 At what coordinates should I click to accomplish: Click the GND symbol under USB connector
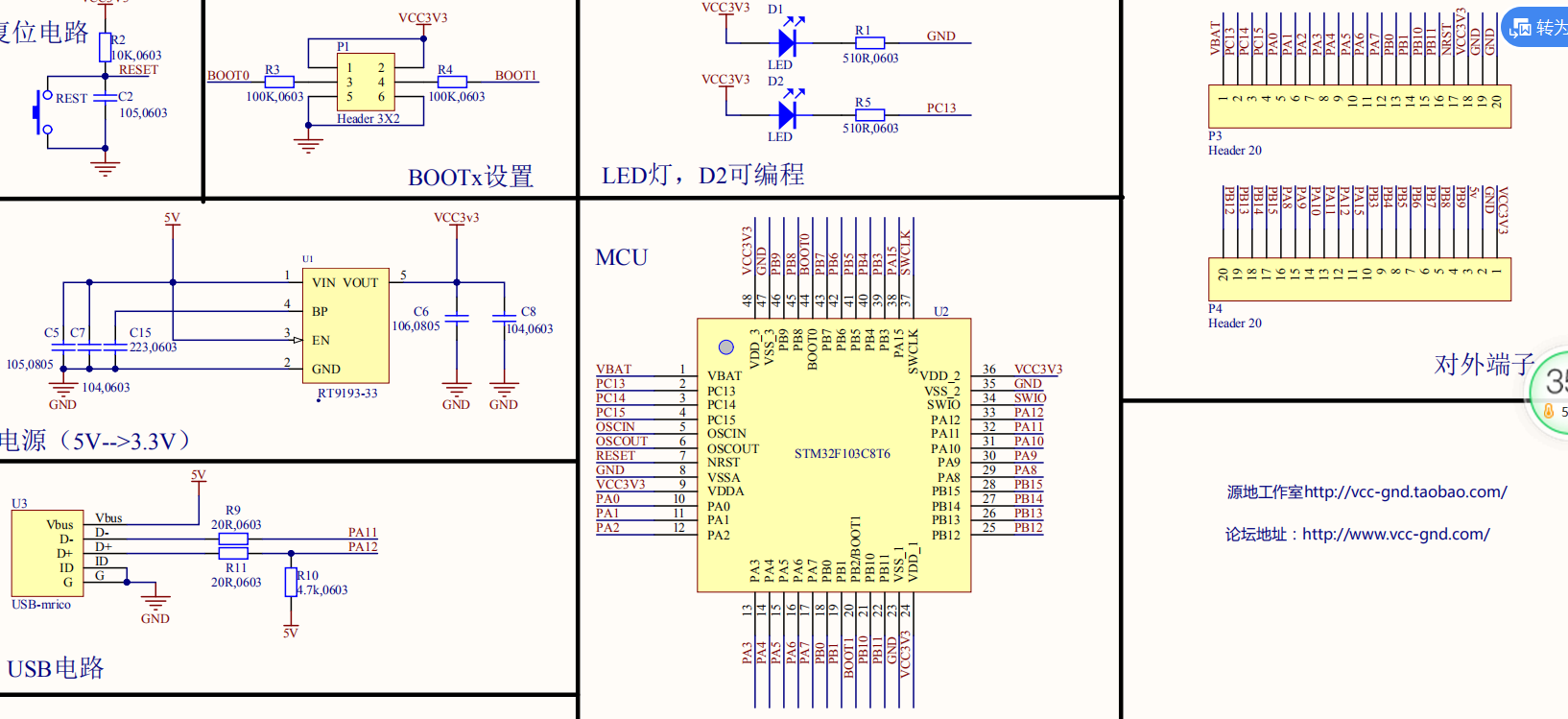[155, 602]
